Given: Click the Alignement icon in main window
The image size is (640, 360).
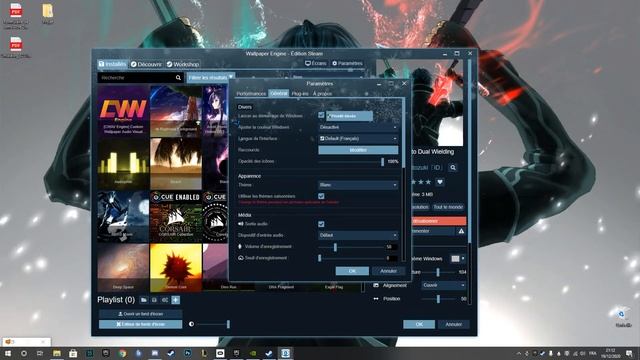Looking at the screenshot, I should 376,285.
